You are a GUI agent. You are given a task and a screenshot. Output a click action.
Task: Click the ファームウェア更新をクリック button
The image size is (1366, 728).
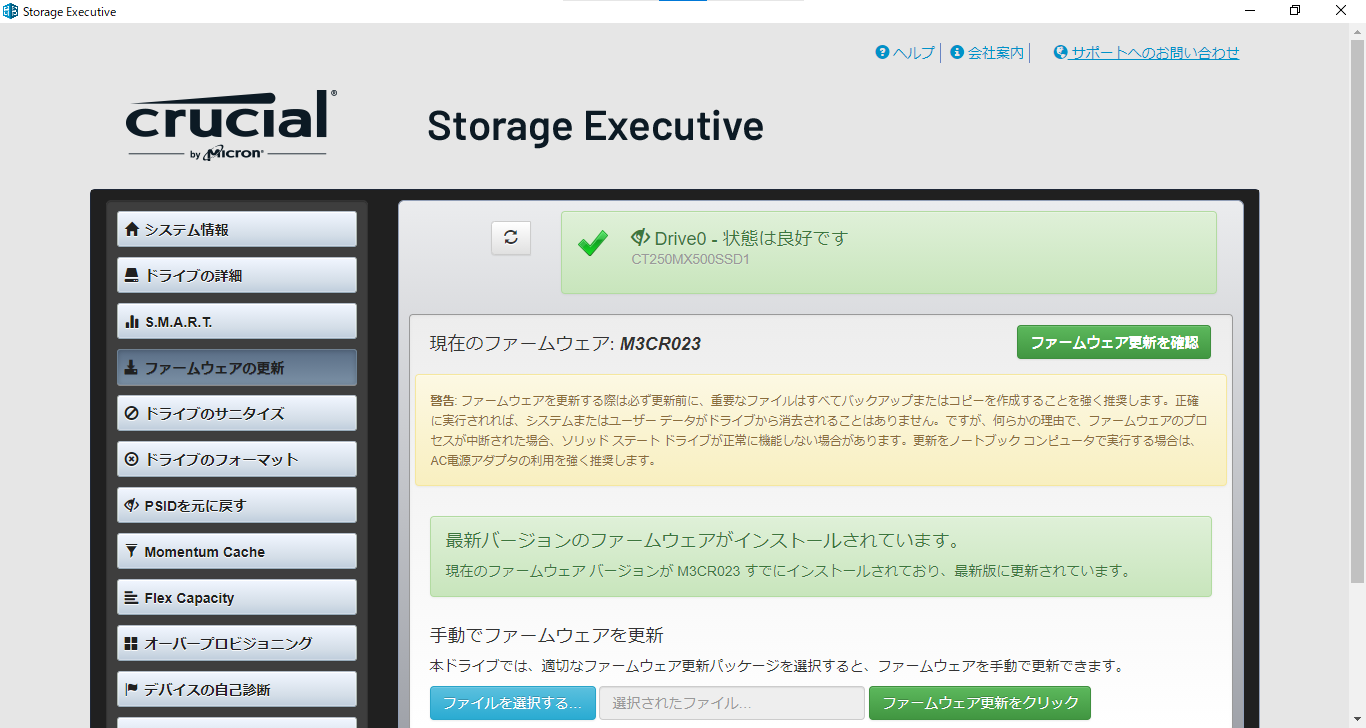(x=980, y=703)
